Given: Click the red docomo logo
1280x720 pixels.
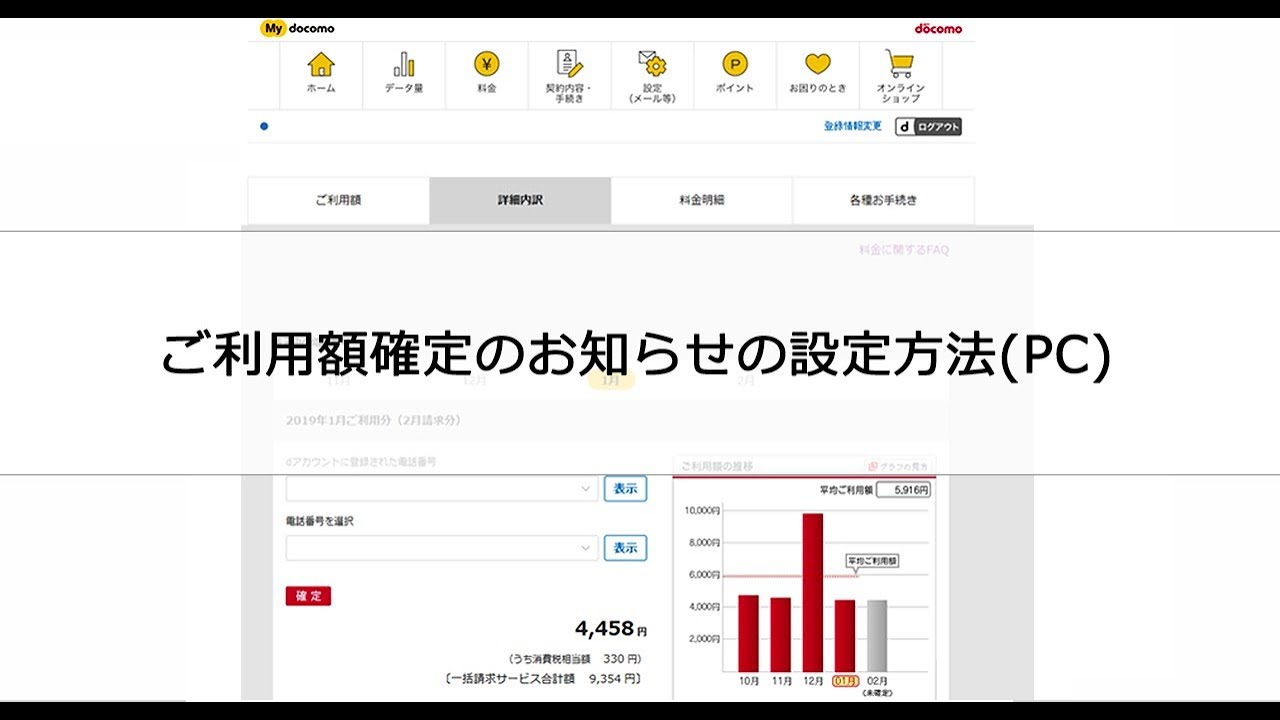Looking at the screenshot, I should click(x=938, y=28).
